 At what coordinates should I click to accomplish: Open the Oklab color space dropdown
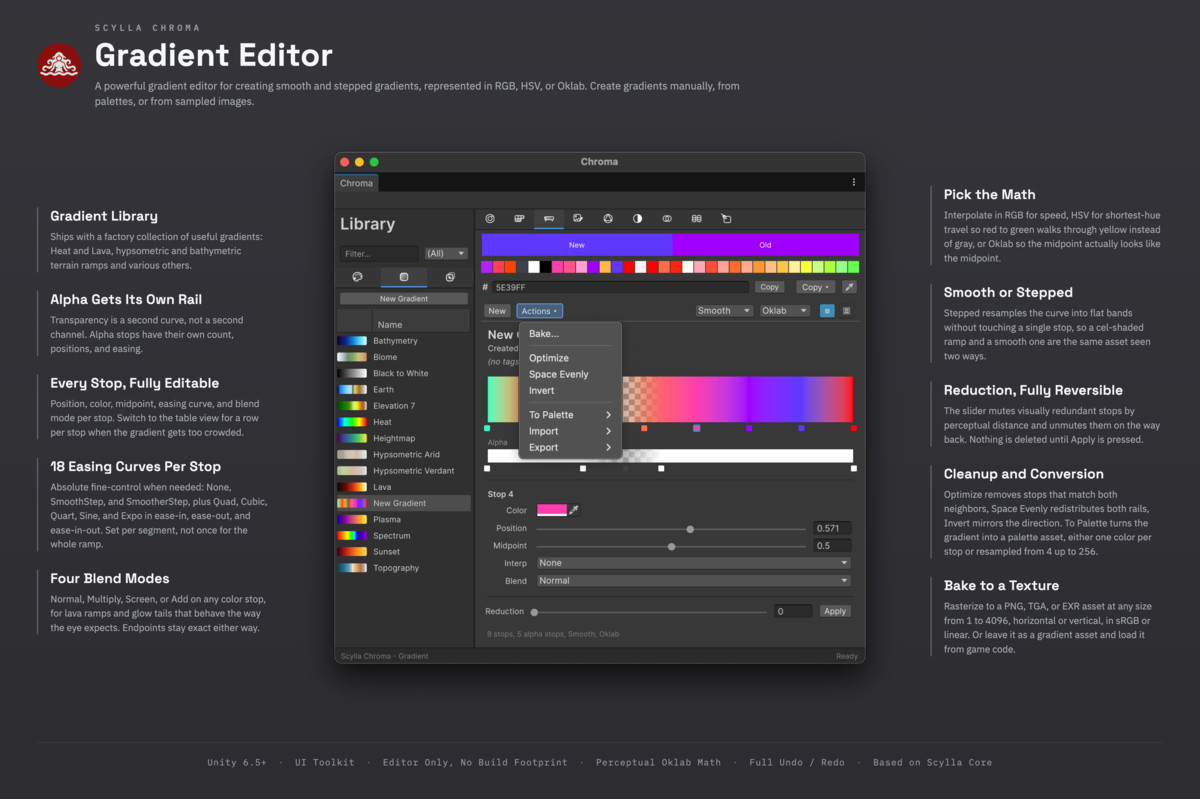pos(784,311)
